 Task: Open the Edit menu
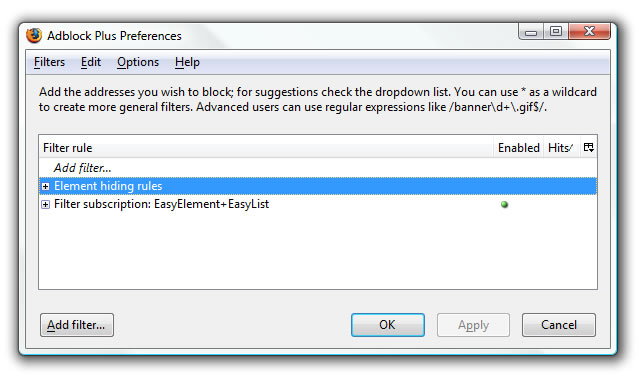tap(90, 62)
